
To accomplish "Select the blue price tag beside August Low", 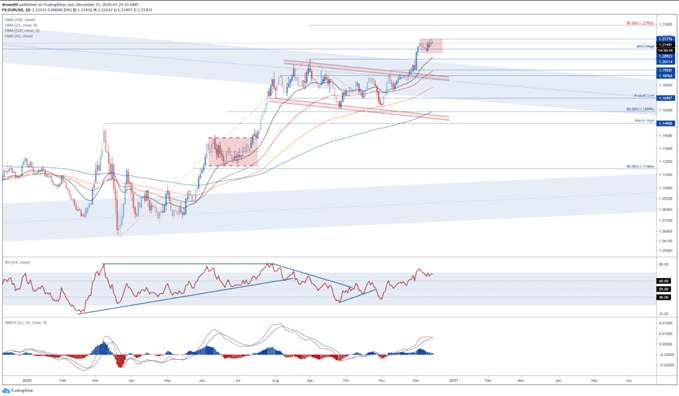I will (666, 98).
